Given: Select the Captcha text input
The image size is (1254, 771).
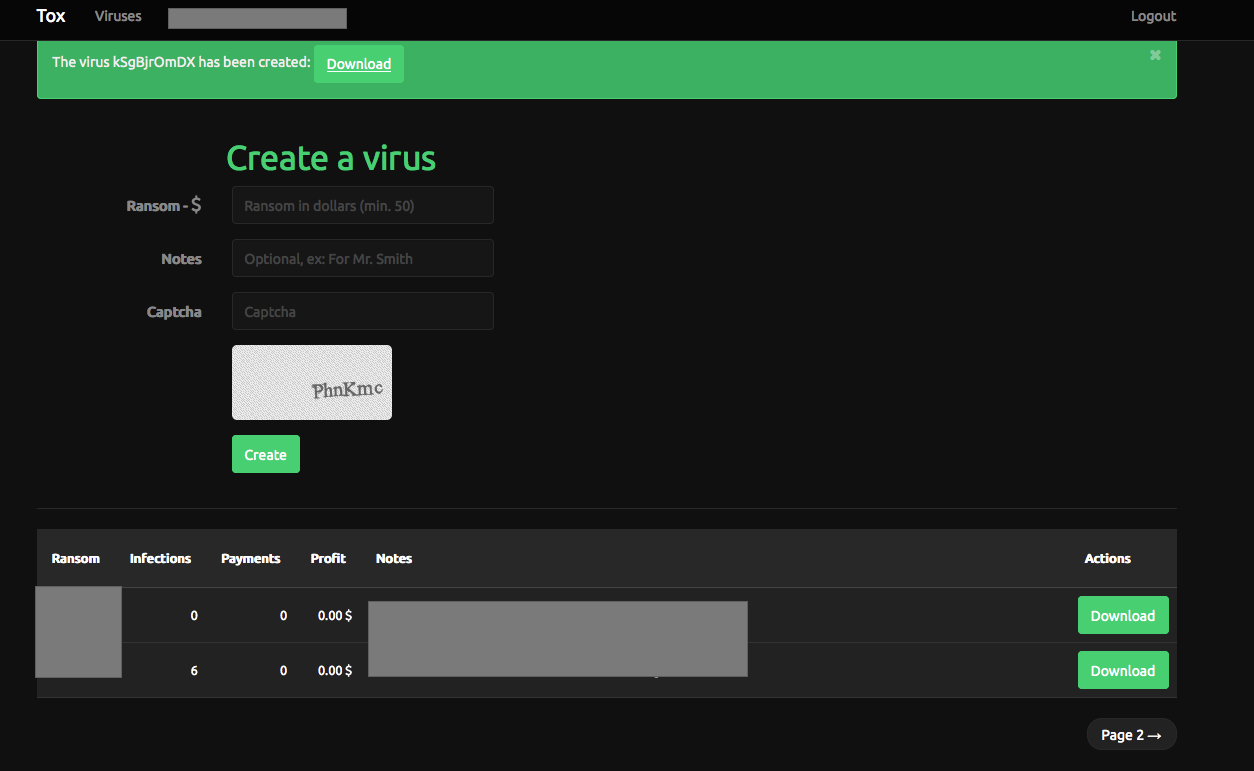Looking at the screenshot, I should pos(362,311).
